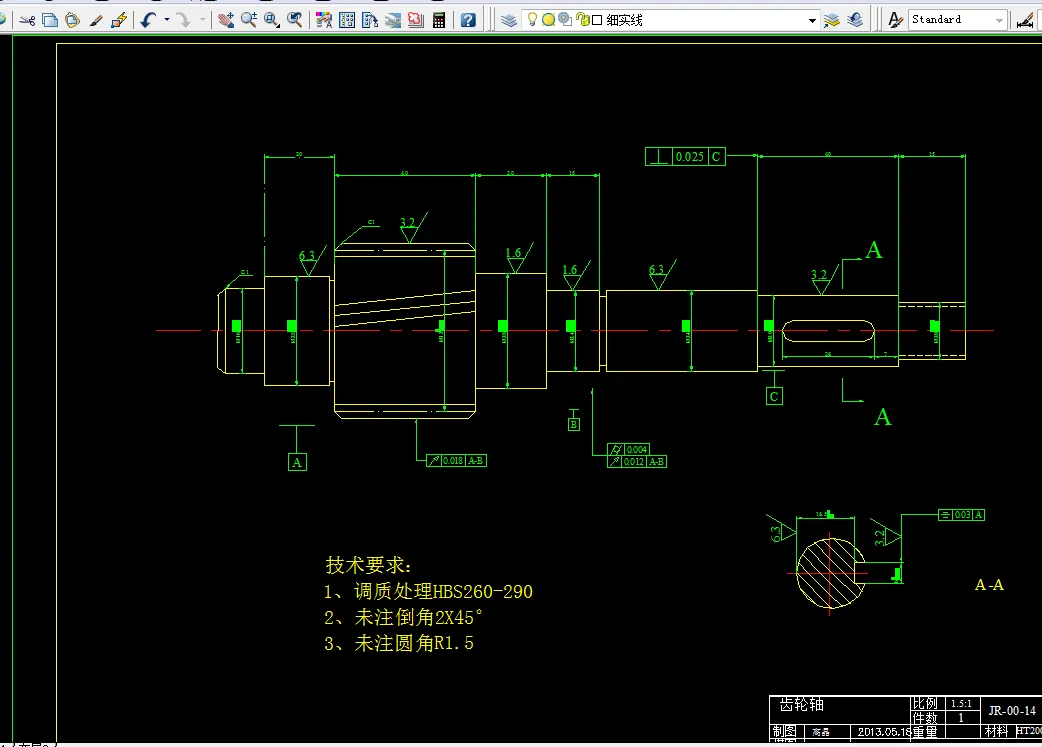1042x747 pixels.
Task: Select the text 未注圆角R1.5
Action: [414, 643]
